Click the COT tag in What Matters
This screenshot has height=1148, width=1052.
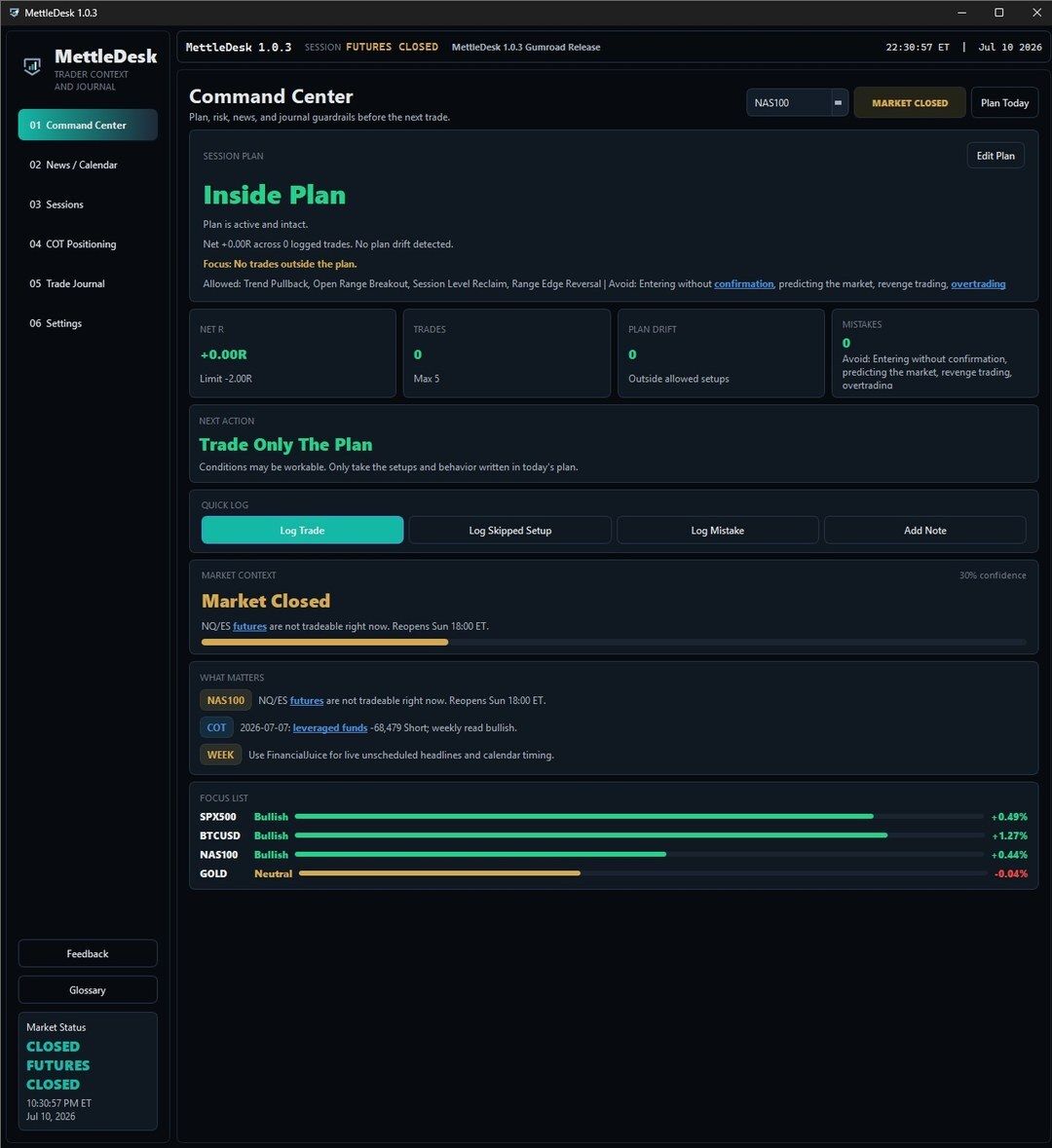(x=216, y=727)
